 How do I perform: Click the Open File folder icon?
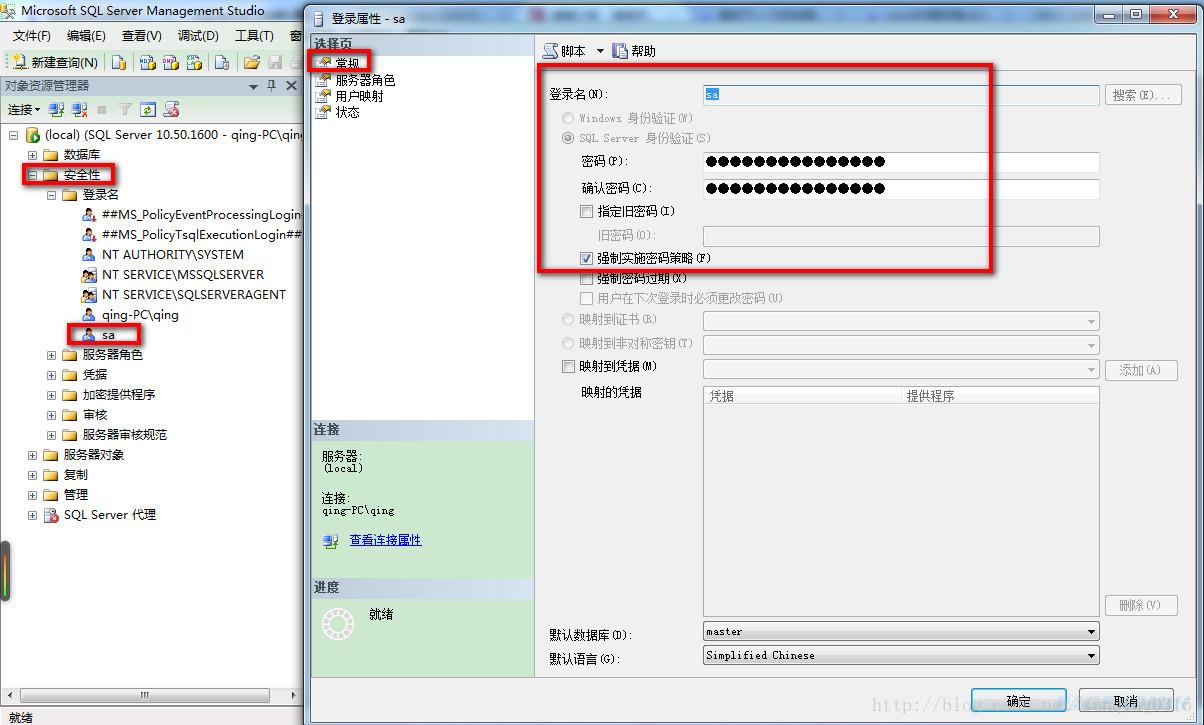click(252, 62)
